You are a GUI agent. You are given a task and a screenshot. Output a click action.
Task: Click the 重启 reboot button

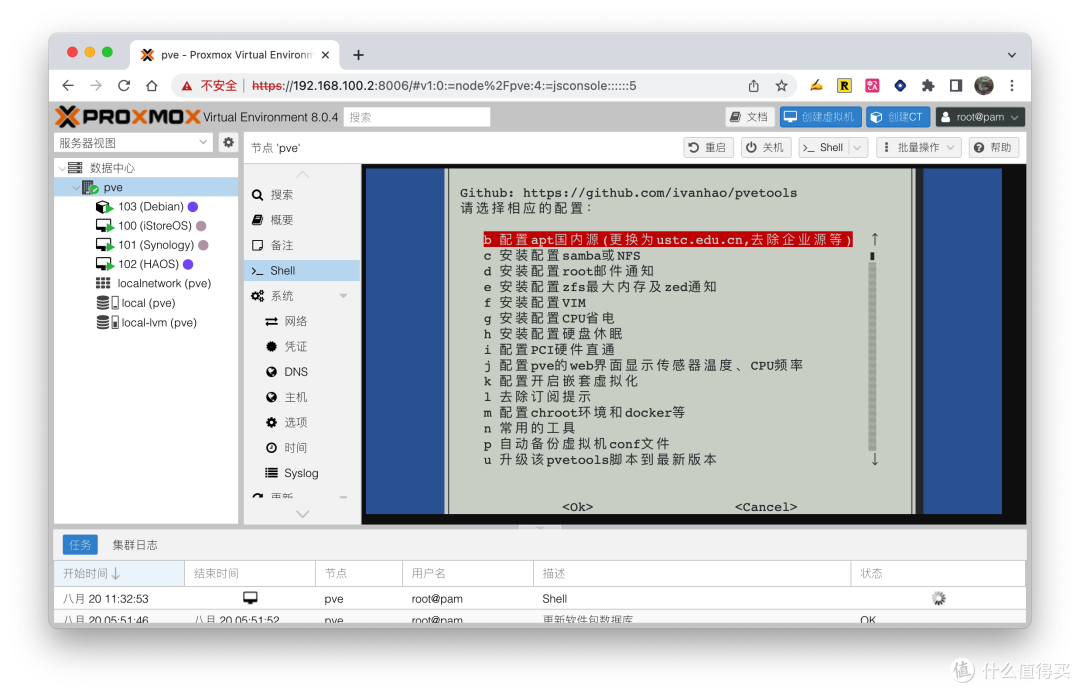click(708, 147)
